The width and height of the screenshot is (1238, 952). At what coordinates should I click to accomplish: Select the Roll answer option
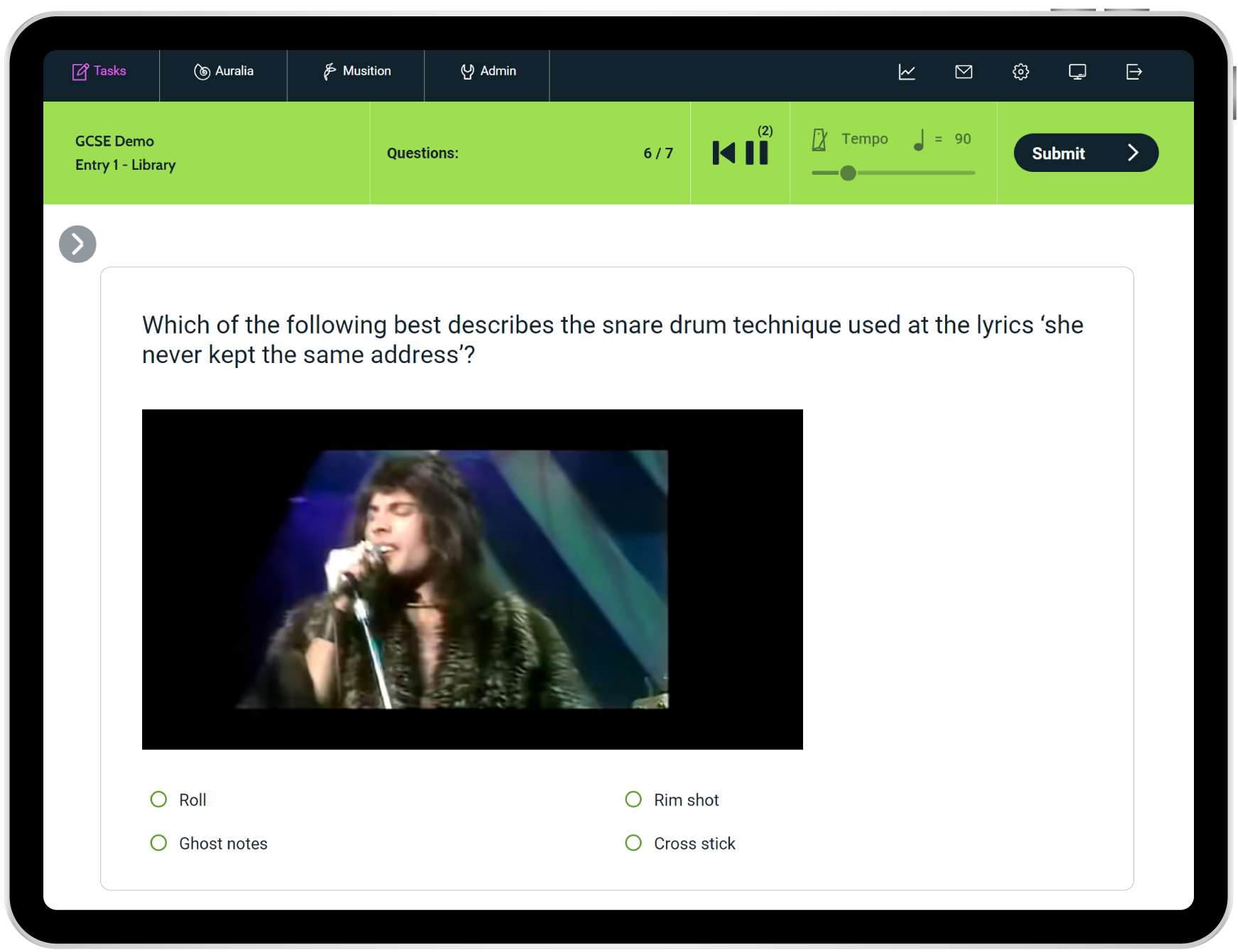click(158, 800)
